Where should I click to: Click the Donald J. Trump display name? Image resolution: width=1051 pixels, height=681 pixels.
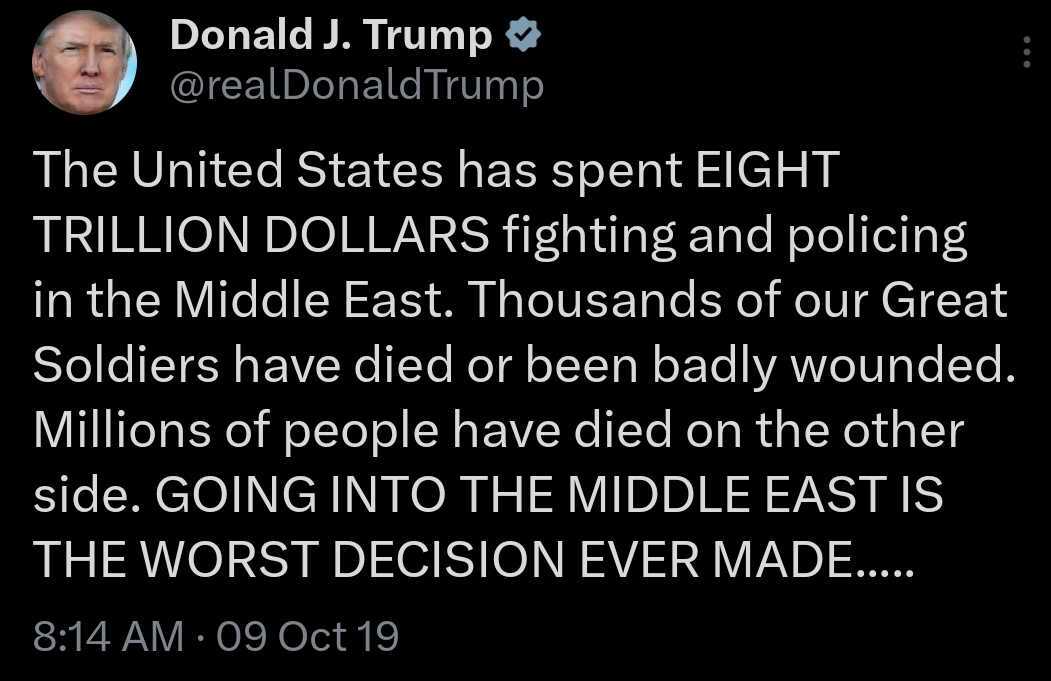[330, 37]
